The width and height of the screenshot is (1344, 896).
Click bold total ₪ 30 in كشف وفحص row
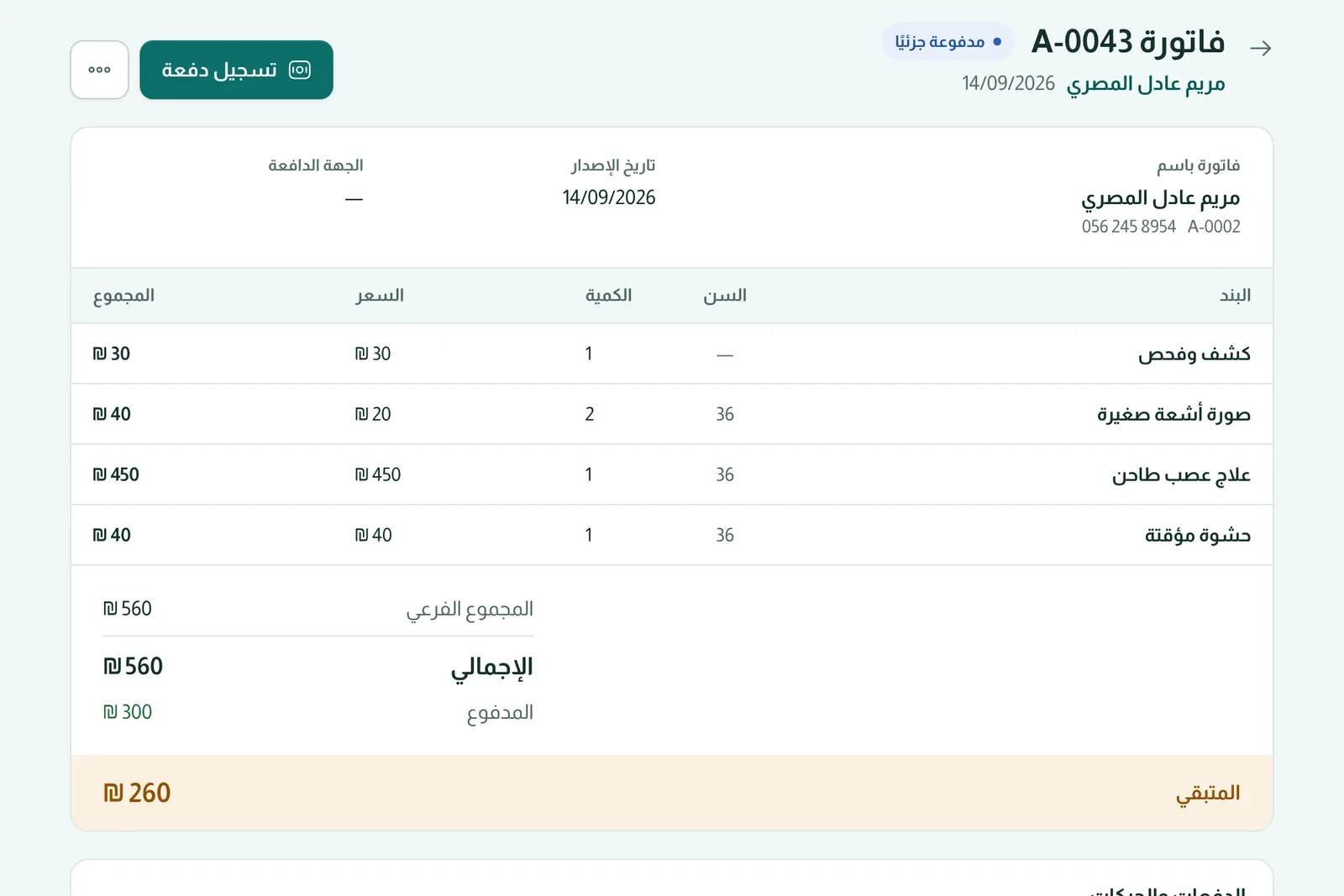pyautogui.click(x=112, y=354)
